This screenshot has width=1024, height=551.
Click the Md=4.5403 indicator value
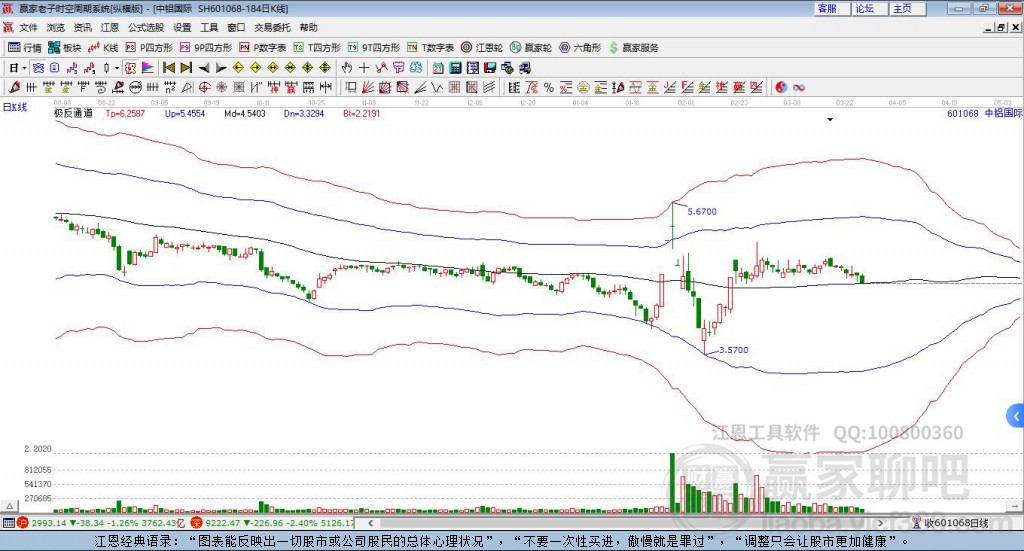[x=245, y=113]
